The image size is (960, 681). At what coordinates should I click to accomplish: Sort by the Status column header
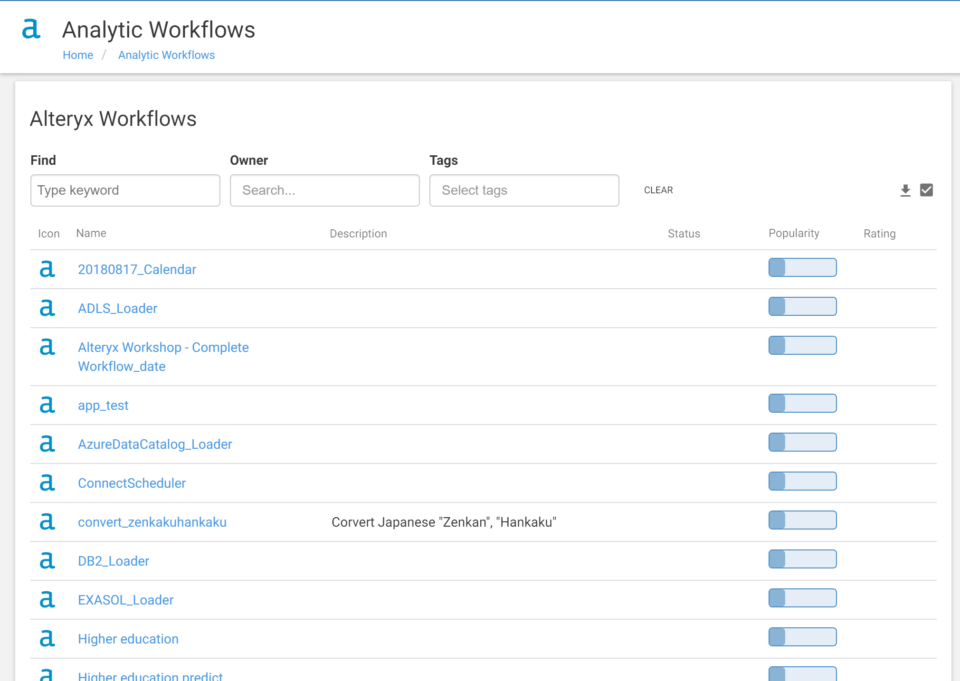[x=684, y=233]
